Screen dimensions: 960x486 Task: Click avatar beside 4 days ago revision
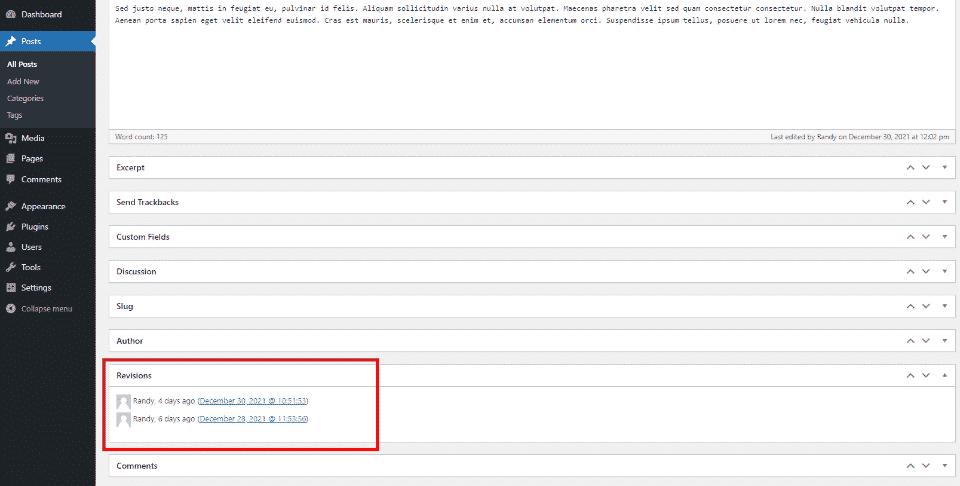point(124,402)
